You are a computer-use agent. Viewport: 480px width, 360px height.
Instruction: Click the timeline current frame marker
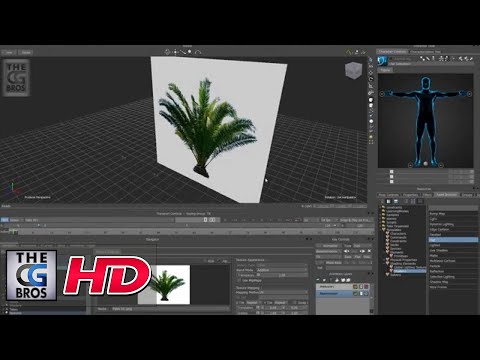click(13, 231)
